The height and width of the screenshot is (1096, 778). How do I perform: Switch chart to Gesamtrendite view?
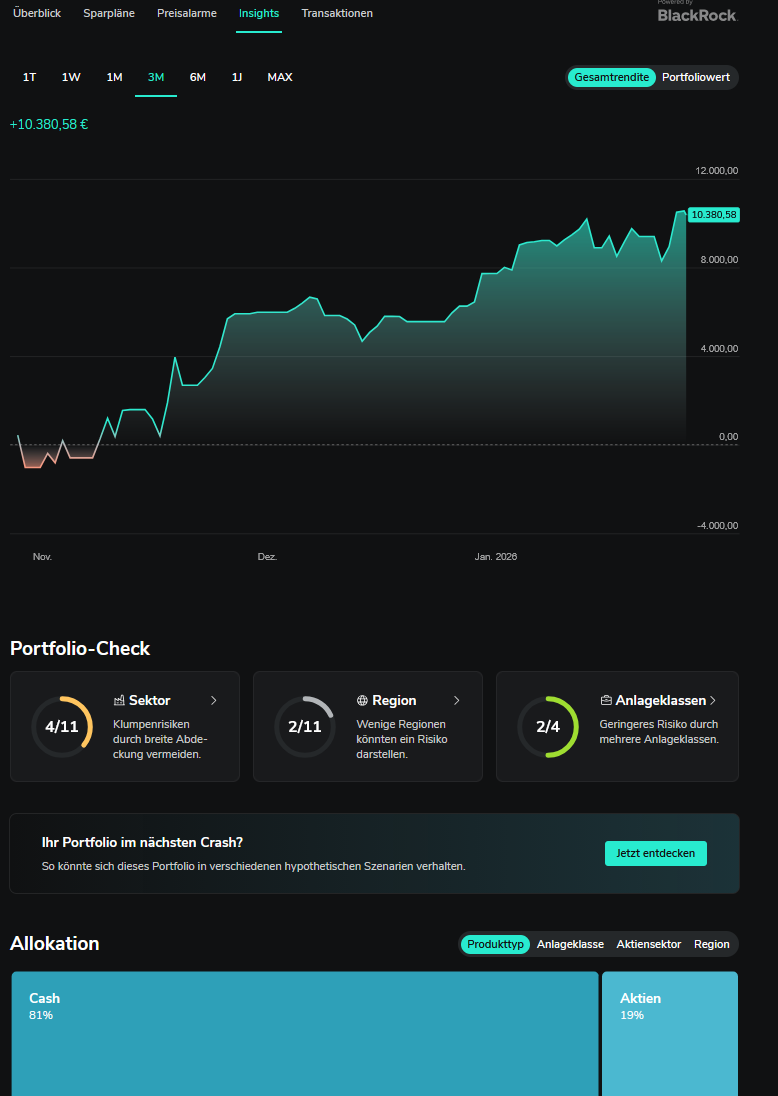click(x=611, y=77)
